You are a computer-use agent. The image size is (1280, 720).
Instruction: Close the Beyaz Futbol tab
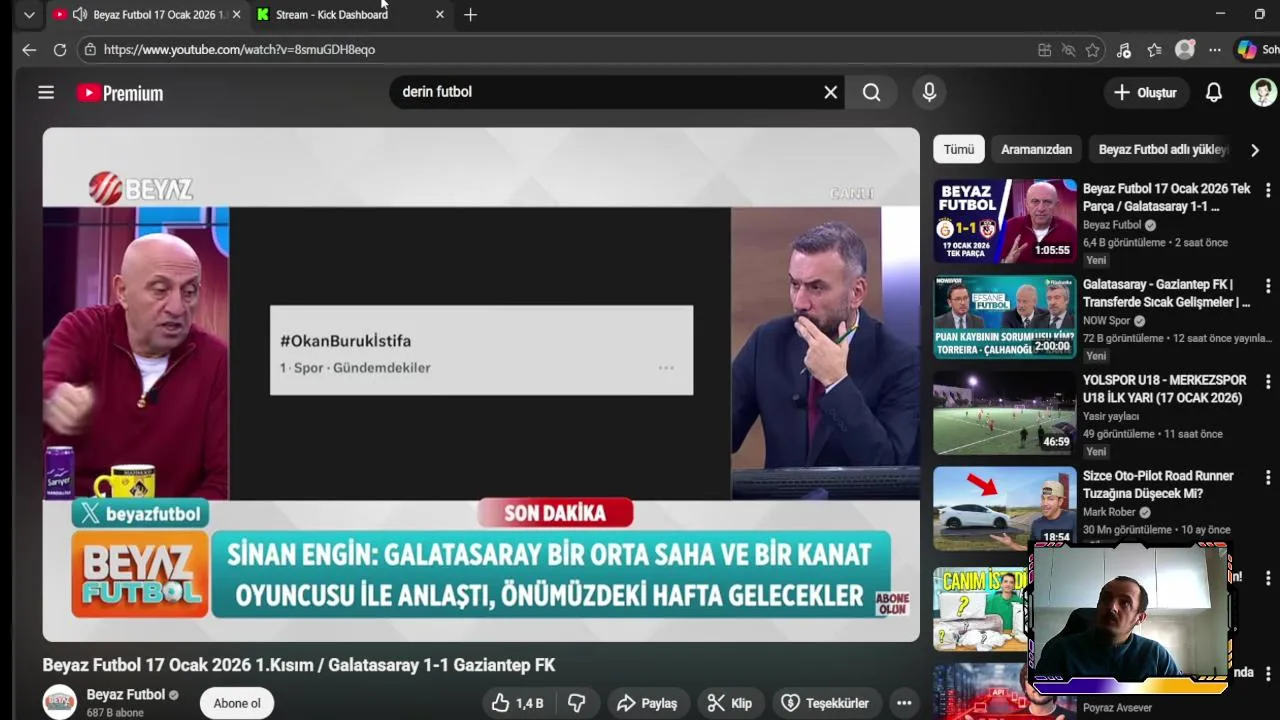(x=236, y=14)
